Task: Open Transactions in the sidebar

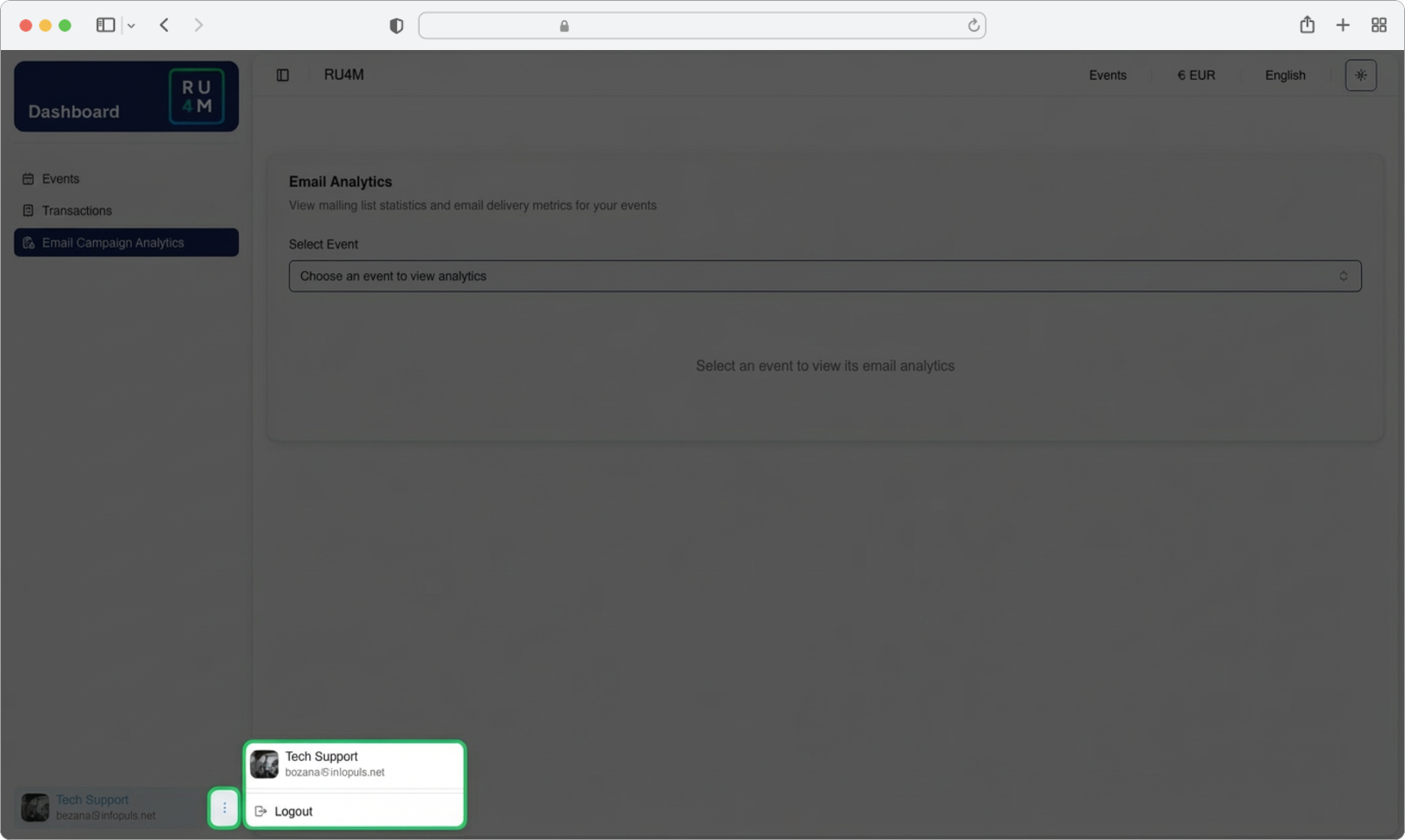Action: pos(76,211)
